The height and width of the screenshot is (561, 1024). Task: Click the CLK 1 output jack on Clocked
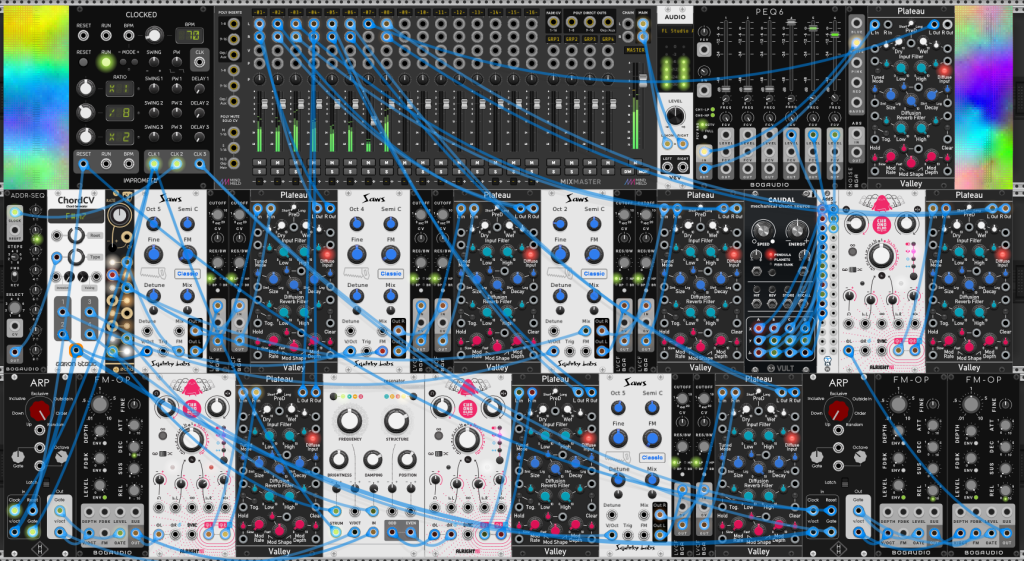click(x=154, y=164)
